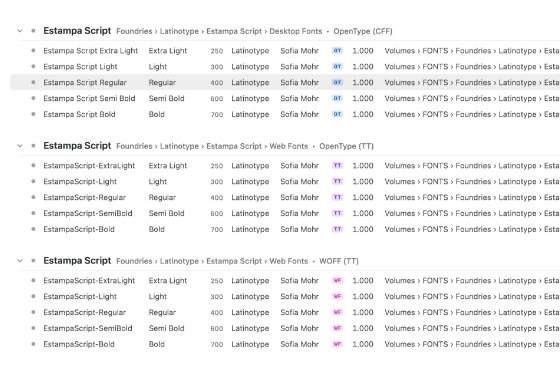Select the 'Estampa Script Semi Bold' font name

[x=89, y=98]
